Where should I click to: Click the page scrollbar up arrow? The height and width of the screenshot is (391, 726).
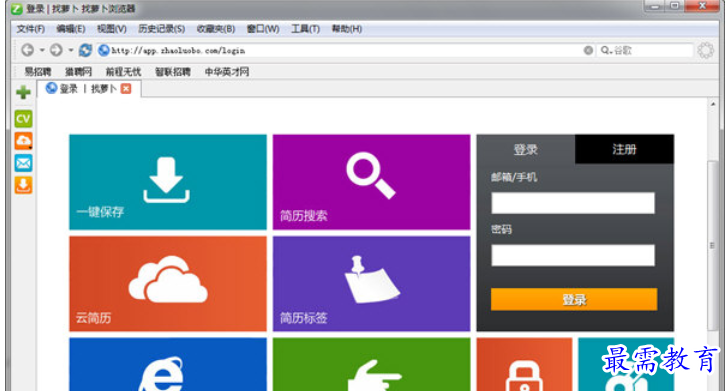pos(713,104)
